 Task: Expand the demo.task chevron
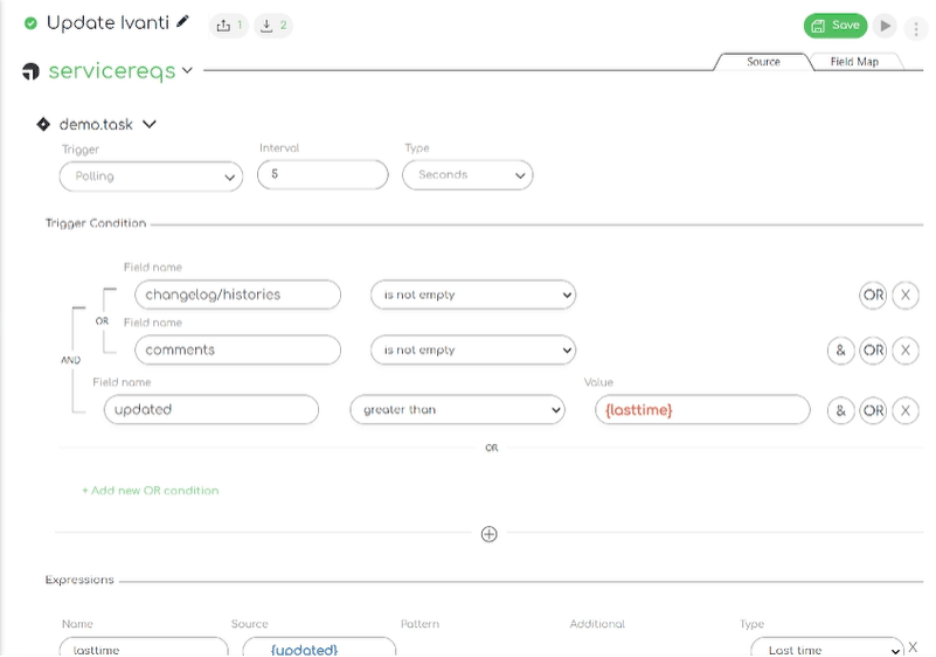(149, 124)
